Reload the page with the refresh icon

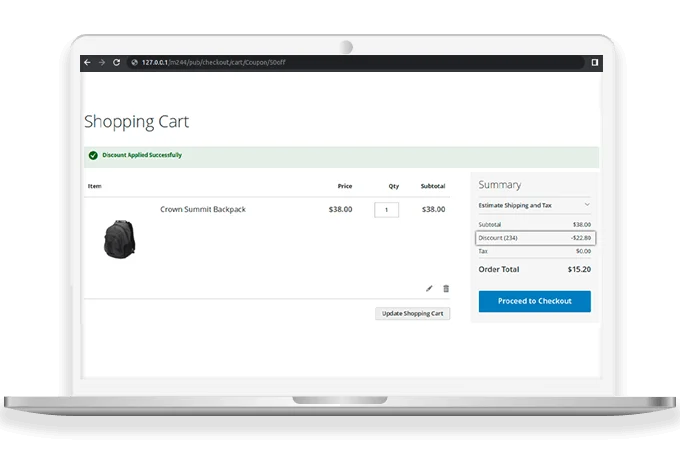tap(116, 62)
